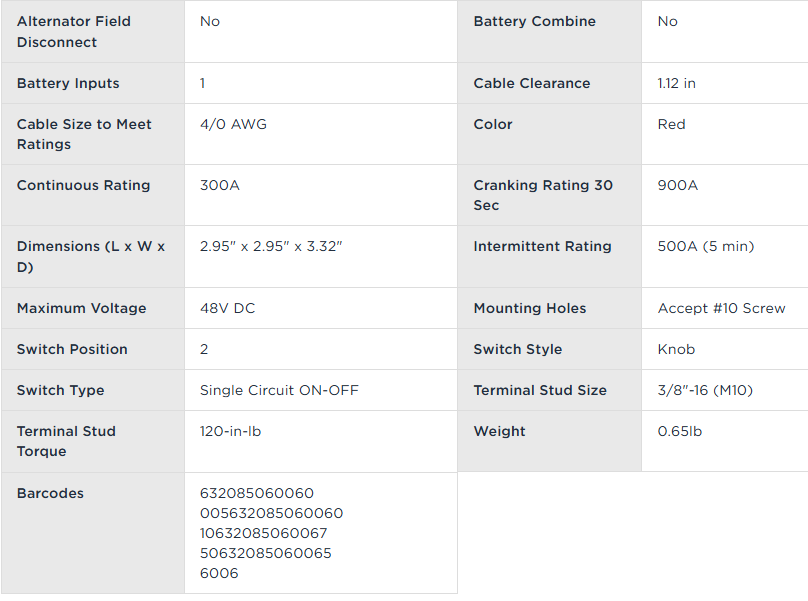Click the barcode 10632085060067

pyautogui.click(x=264, y=533)
